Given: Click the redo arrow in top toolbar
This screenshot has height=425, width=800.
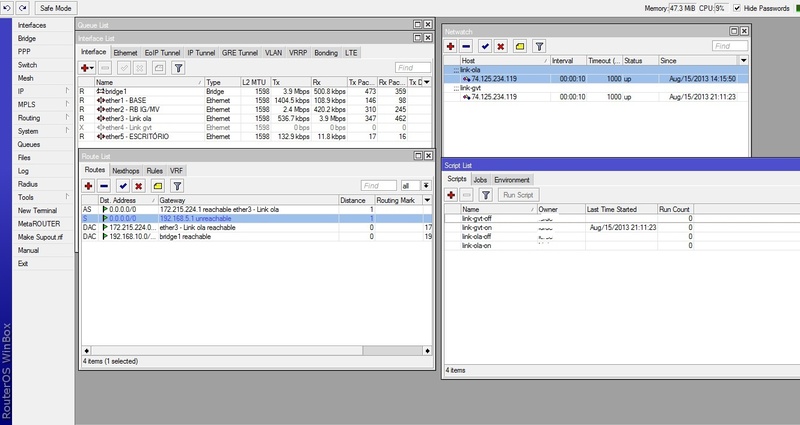Looking at the screenshot, I should (x=23, y=7).
